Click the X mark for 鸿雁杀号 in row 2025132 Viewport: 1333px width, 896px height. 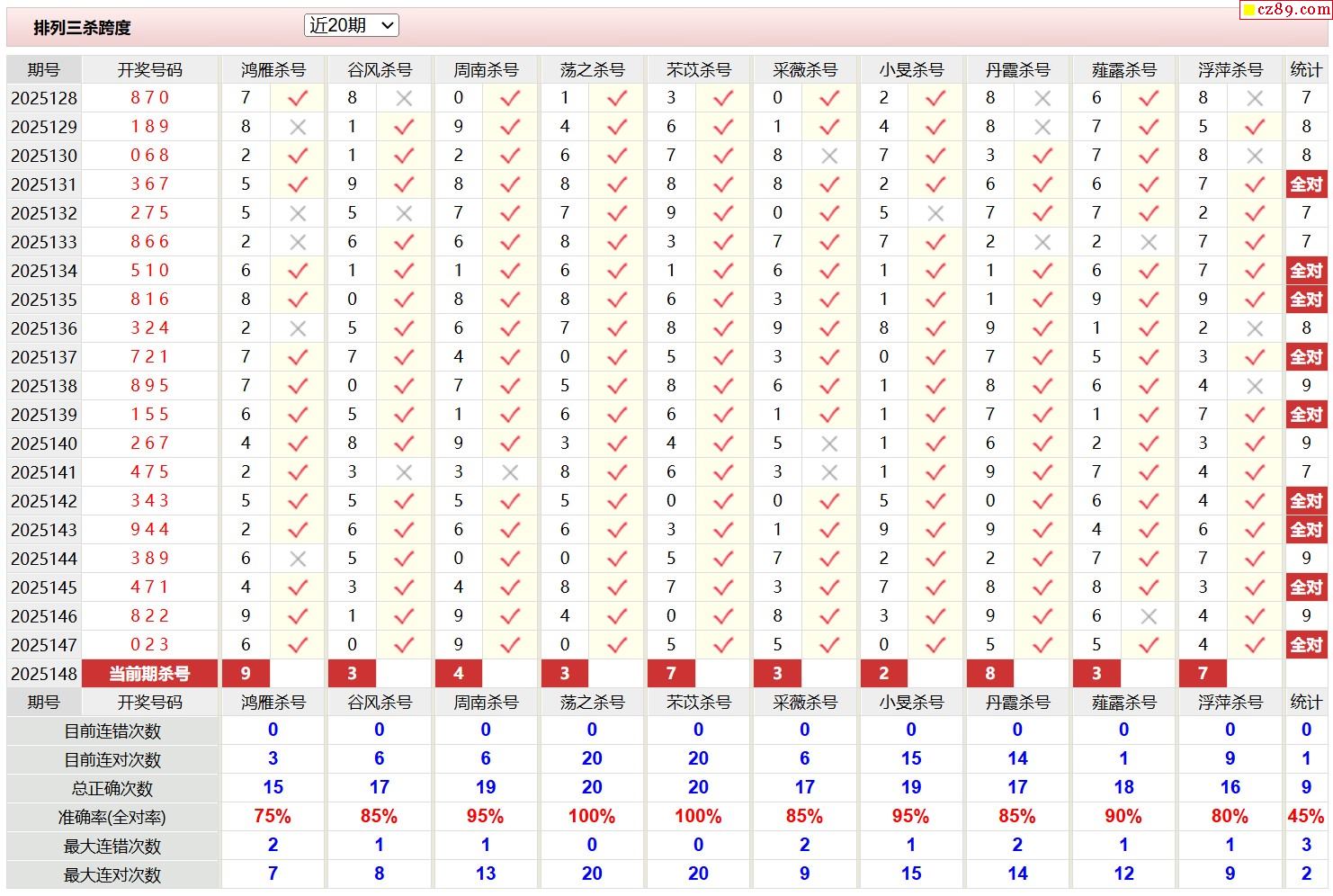(298, 213)
